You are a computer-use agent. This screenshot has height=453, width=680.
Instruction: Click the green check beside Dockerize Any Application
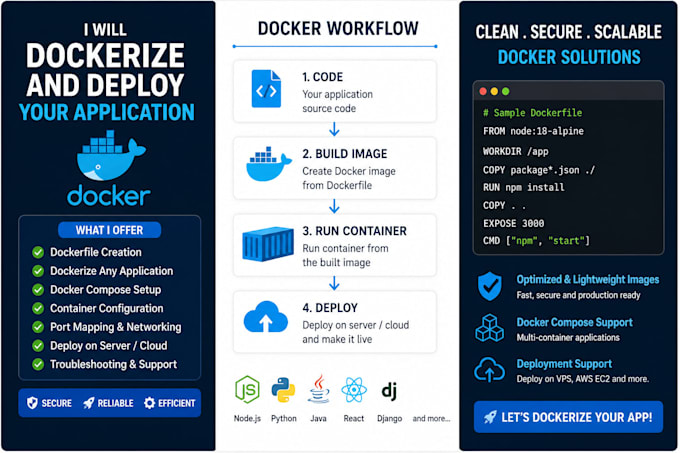(38, 271)
